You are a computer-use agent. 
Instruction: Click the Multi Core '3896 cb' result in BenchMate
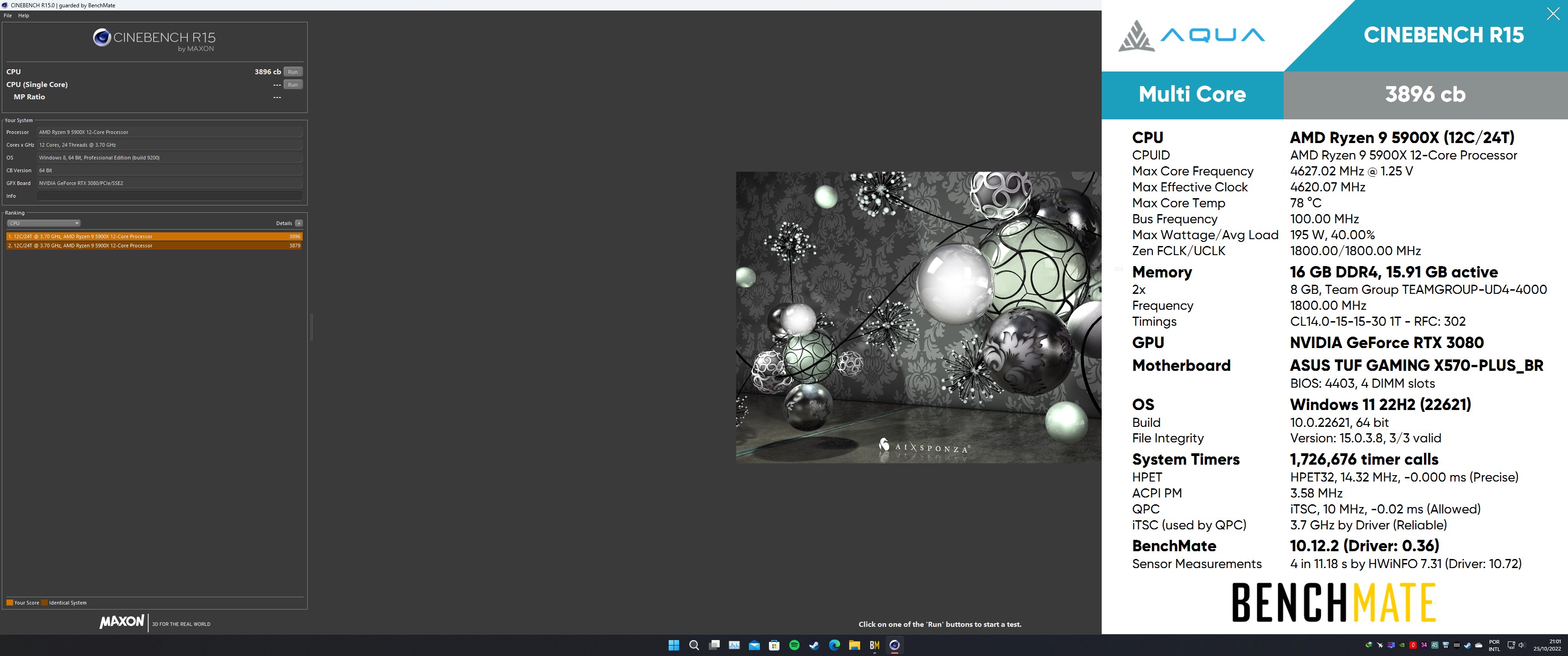click(1426, 94)
